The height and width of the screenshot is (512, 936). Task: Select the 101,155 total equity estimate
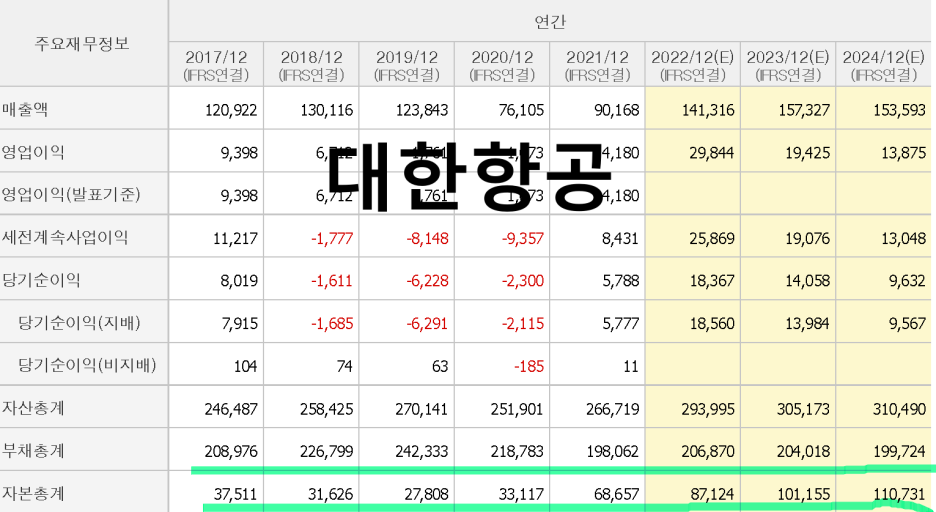pyautogui.click(x=804, y=495)
